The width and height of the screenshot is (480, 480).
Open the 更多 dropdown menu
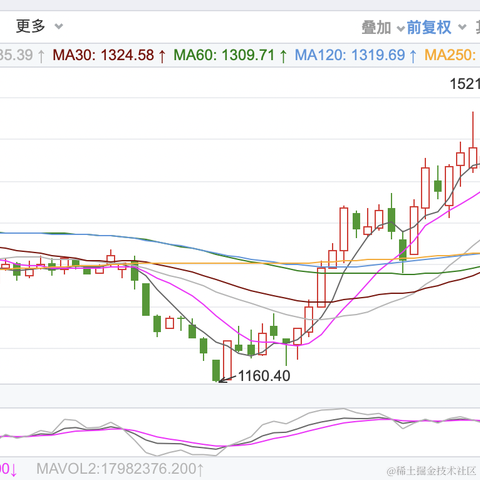click(x=39, y=26)
